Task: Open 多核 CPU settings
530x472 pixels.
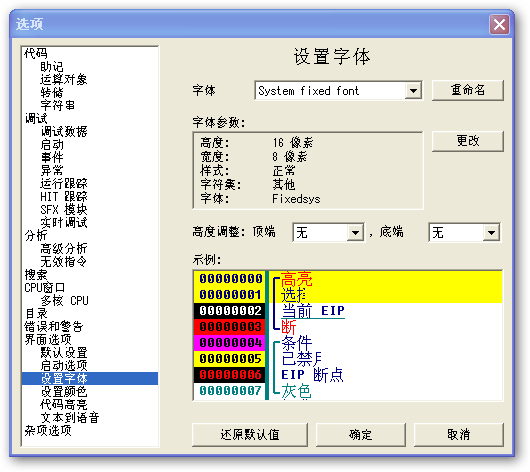Action: coord(64,301)
